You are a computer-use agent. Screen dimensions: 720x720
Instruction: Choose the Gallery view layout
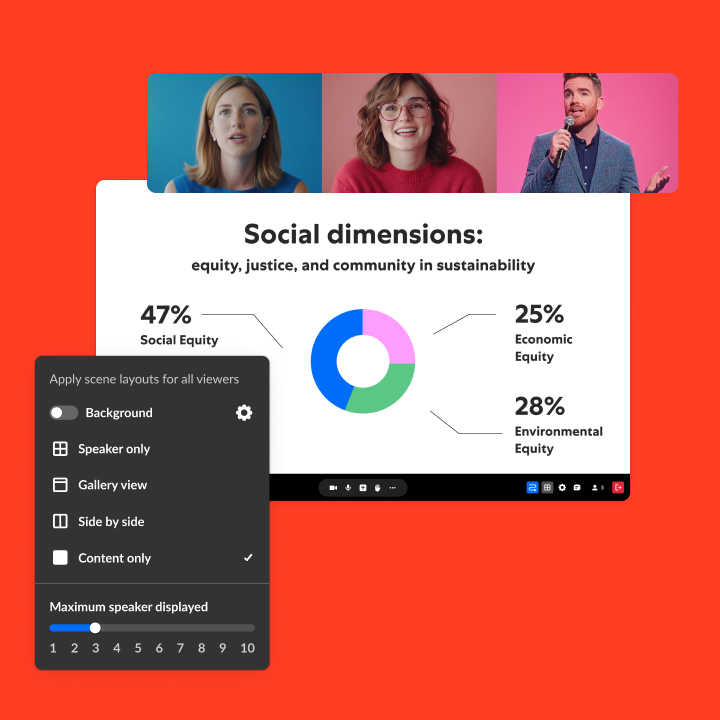tap(112, 485)
